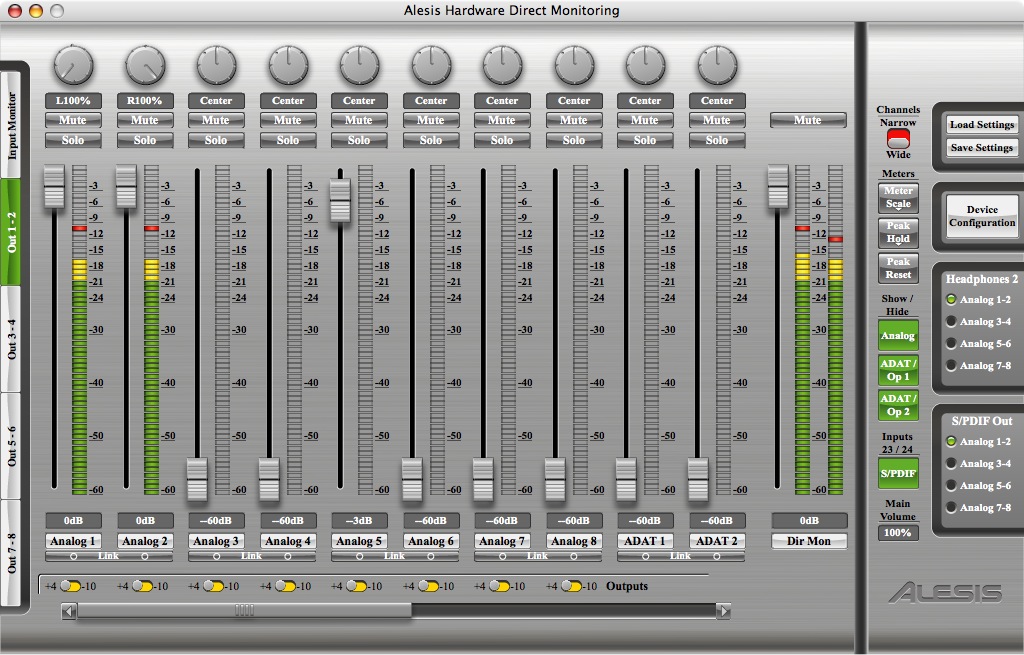
Task: Select the Out 3 - 4 tab
Action: [12, 339]
